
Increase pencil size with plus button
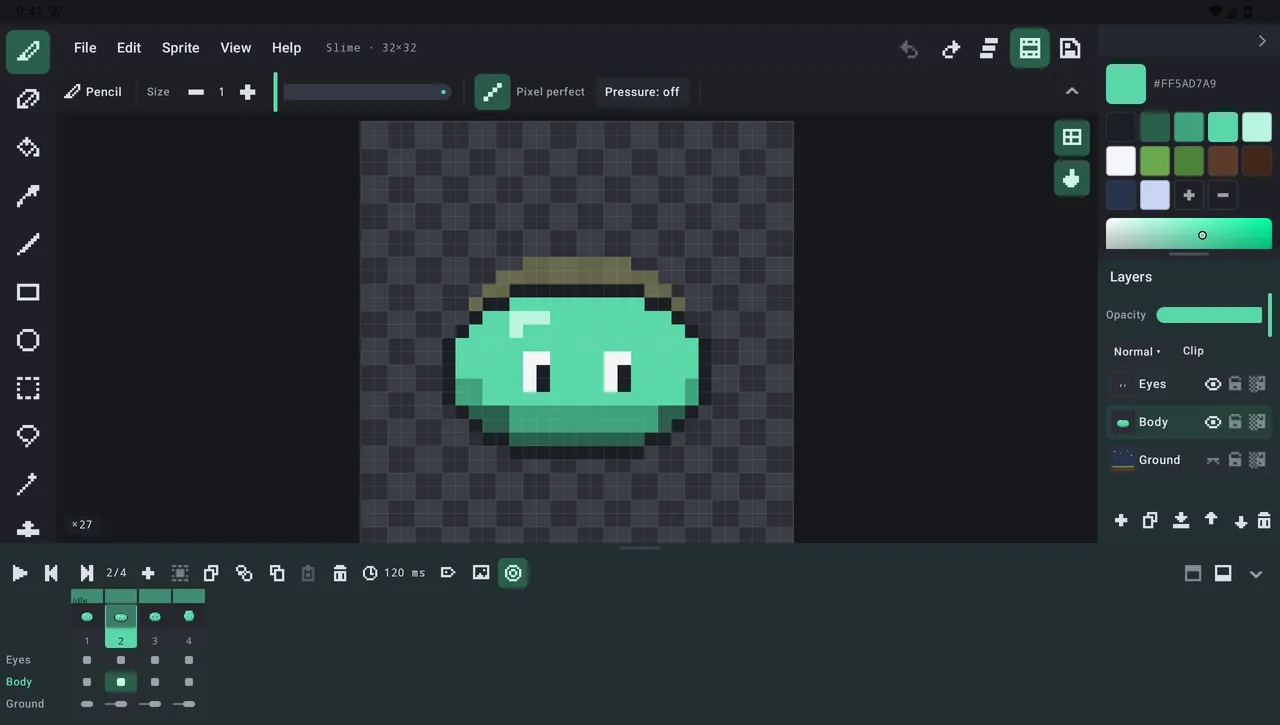(248, 92)
